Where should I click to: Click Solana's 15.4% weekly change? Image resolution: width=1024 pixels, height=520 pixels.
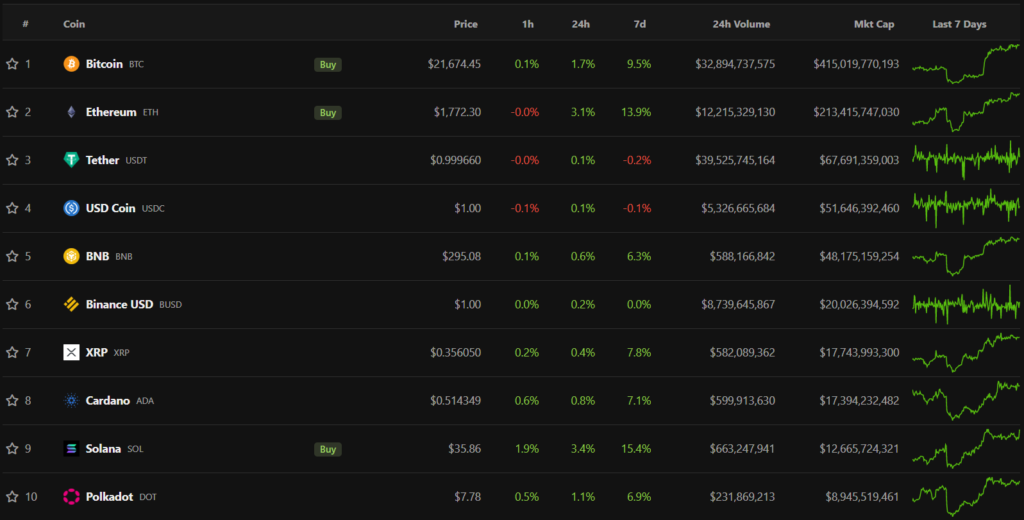pyautogui.click(x=636, y=449)
